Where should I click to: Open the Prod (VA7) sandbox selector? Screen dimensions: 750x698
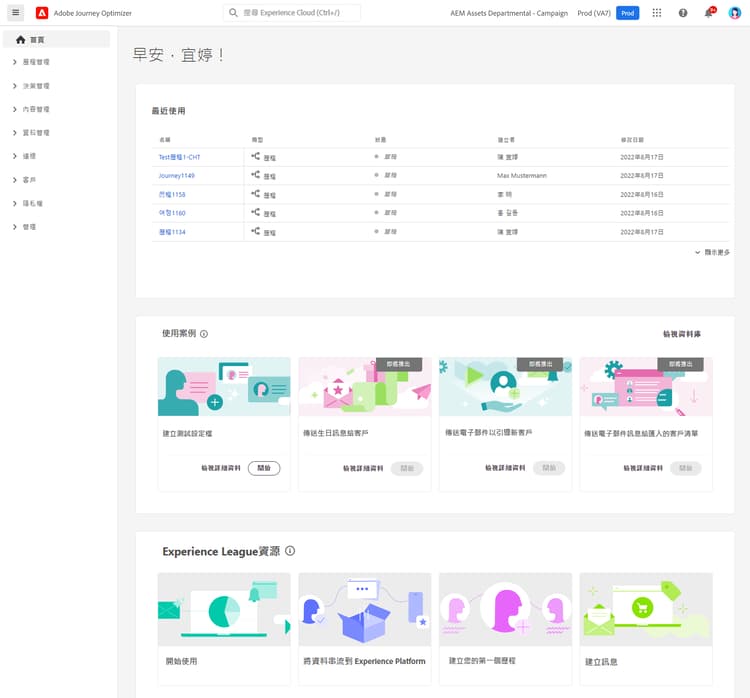(x=594, y=13)
